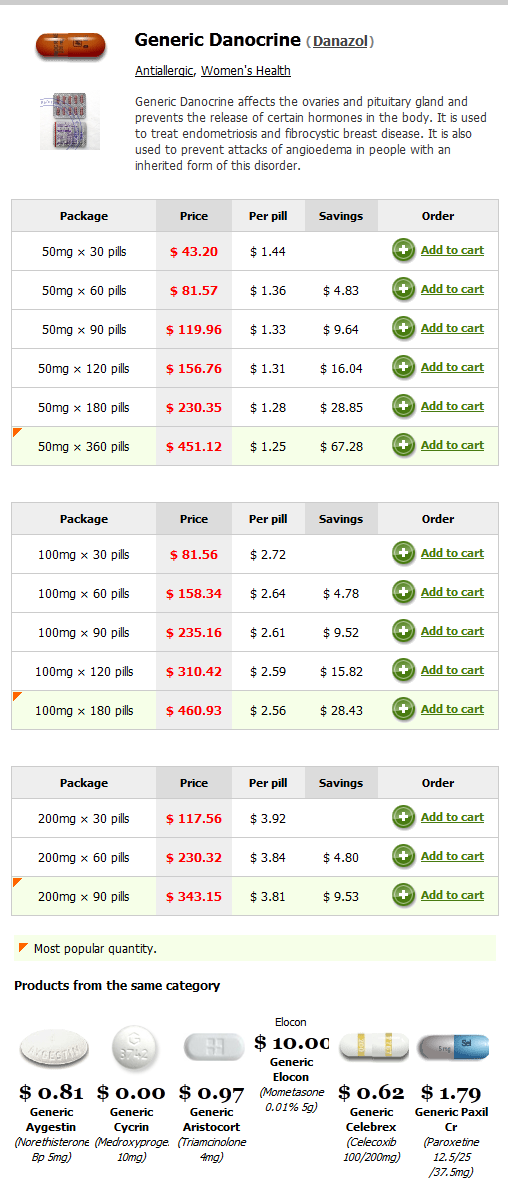Open the Women's Health category link
Screen dimensions: 508x1192
(x=246, y=71)
